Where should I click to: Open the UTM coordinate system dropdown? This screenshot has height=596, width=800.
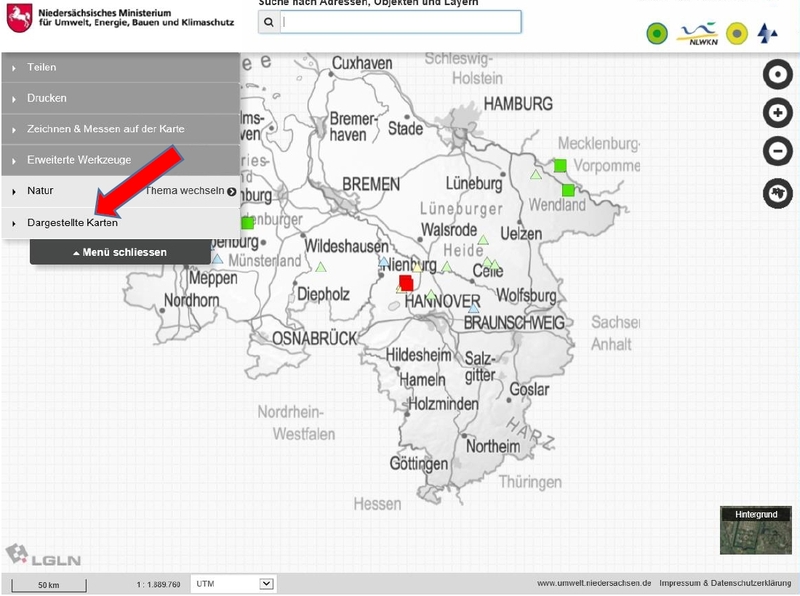pos(234,584)
